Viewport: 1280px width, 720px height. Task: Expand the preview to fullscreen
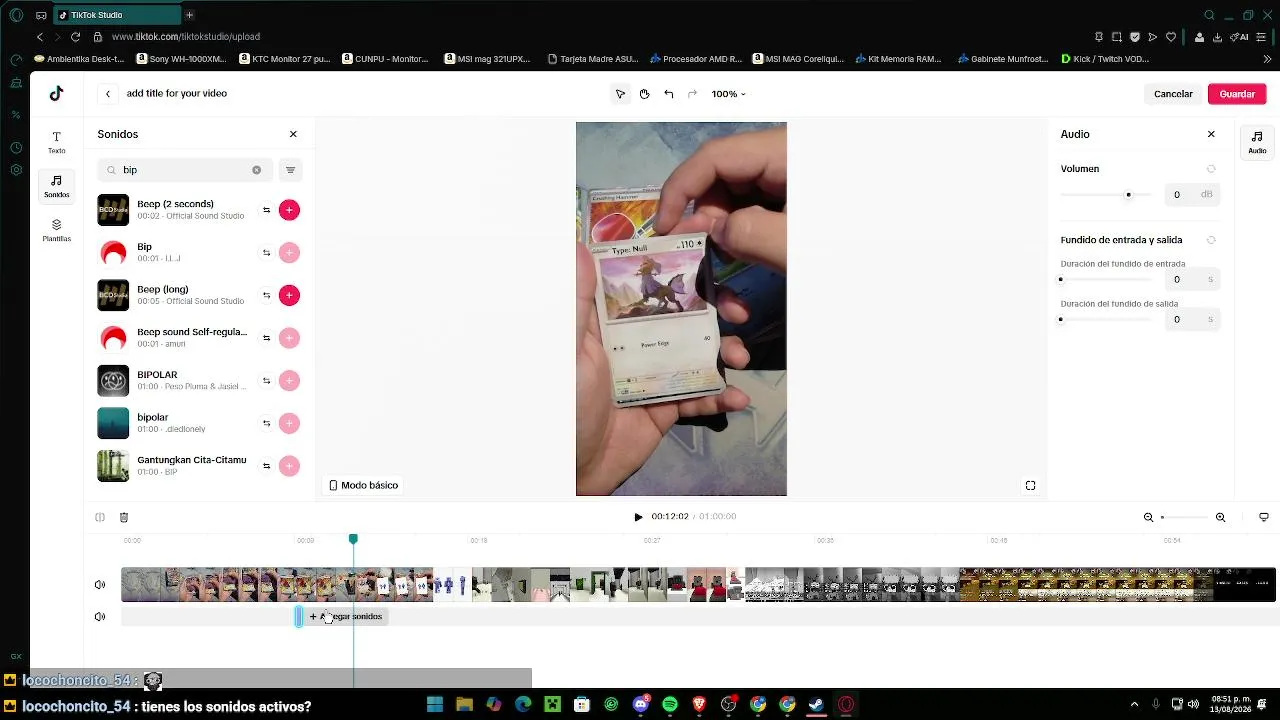point(1030,486)
